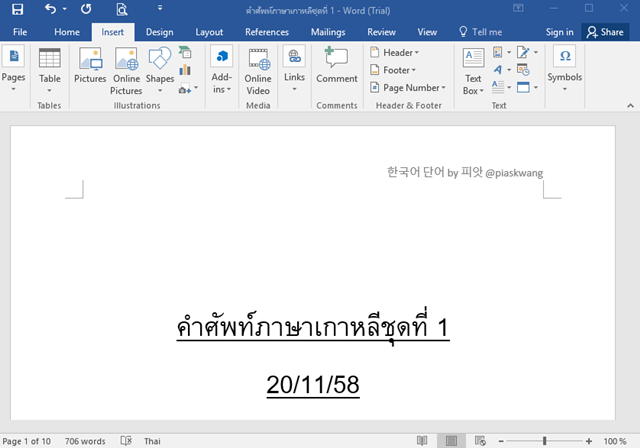Click the date text 20/11/58
The width and height of the screenshot is (640, 448).
(313, 384)
